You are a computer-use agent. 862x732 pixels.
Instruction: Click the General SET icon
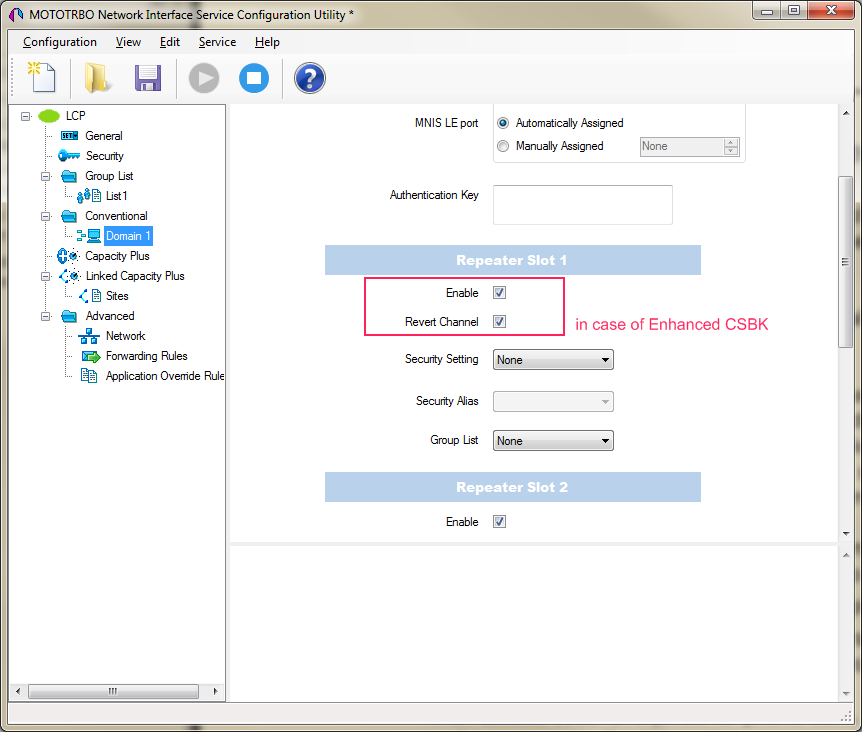click(69, 136)
